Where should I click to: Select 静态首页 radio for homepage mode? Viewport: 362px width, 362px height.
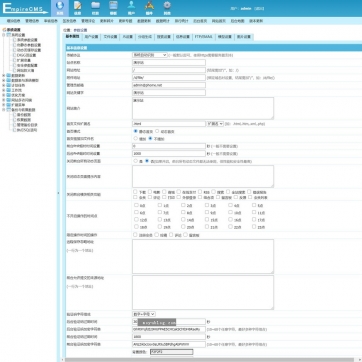(136, 131)
